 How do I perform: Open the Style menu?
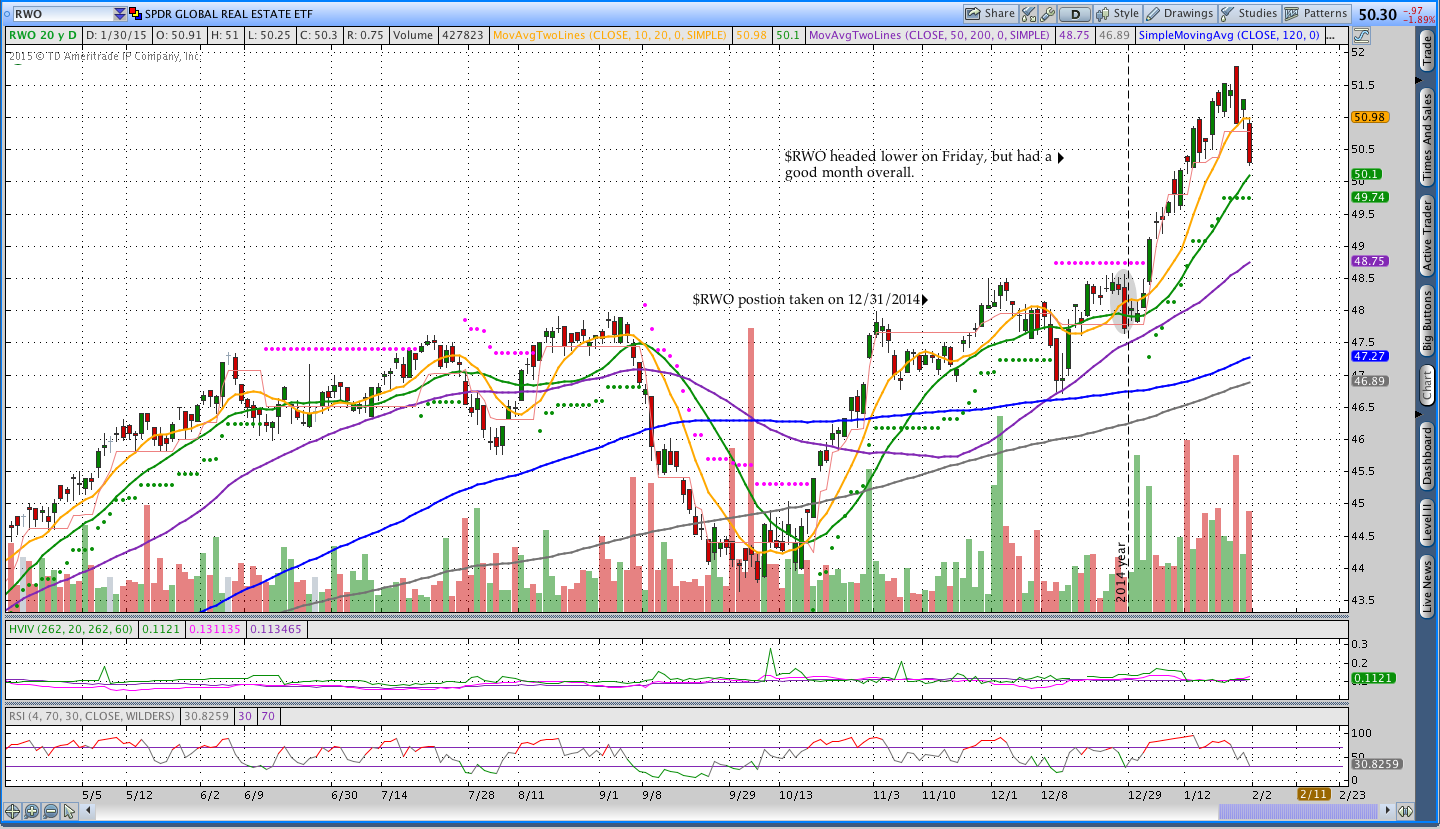tap(1118, 14)
